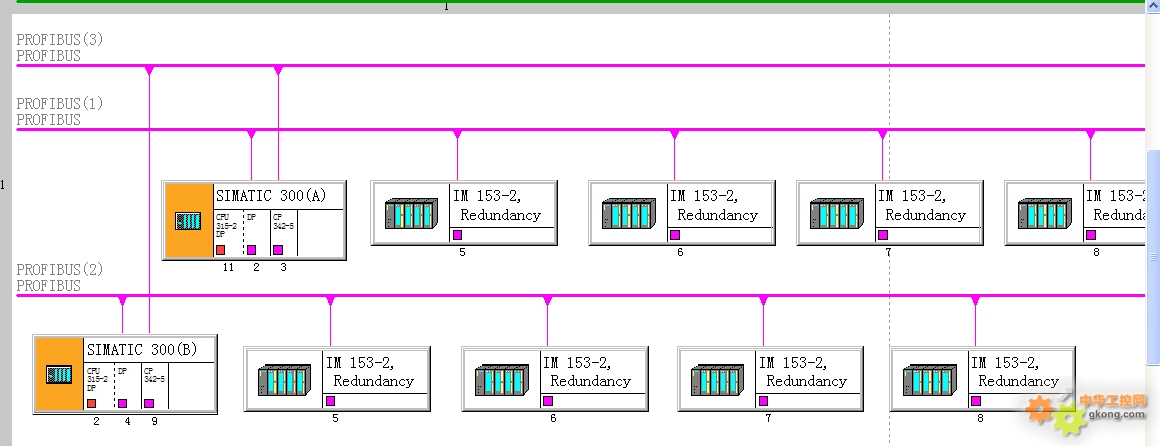Click the IM 153-2, Redundancy text of PROFIBUS(2) slave 7
The height and width of the screenshot is (446, 1160).
point(803,372)
